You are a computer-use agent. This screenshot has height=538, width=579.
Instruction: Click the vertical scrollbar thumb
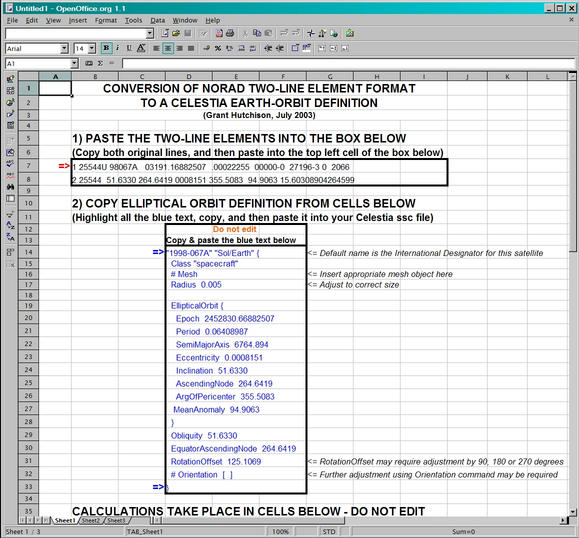pos(572,166)
